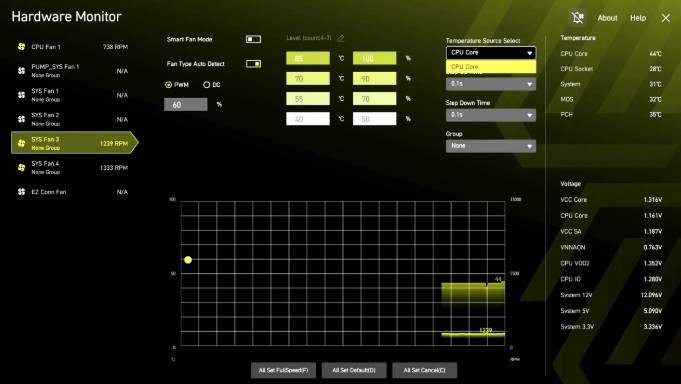
Task: Click the pencil icon to edit level count
Action: 340,38
